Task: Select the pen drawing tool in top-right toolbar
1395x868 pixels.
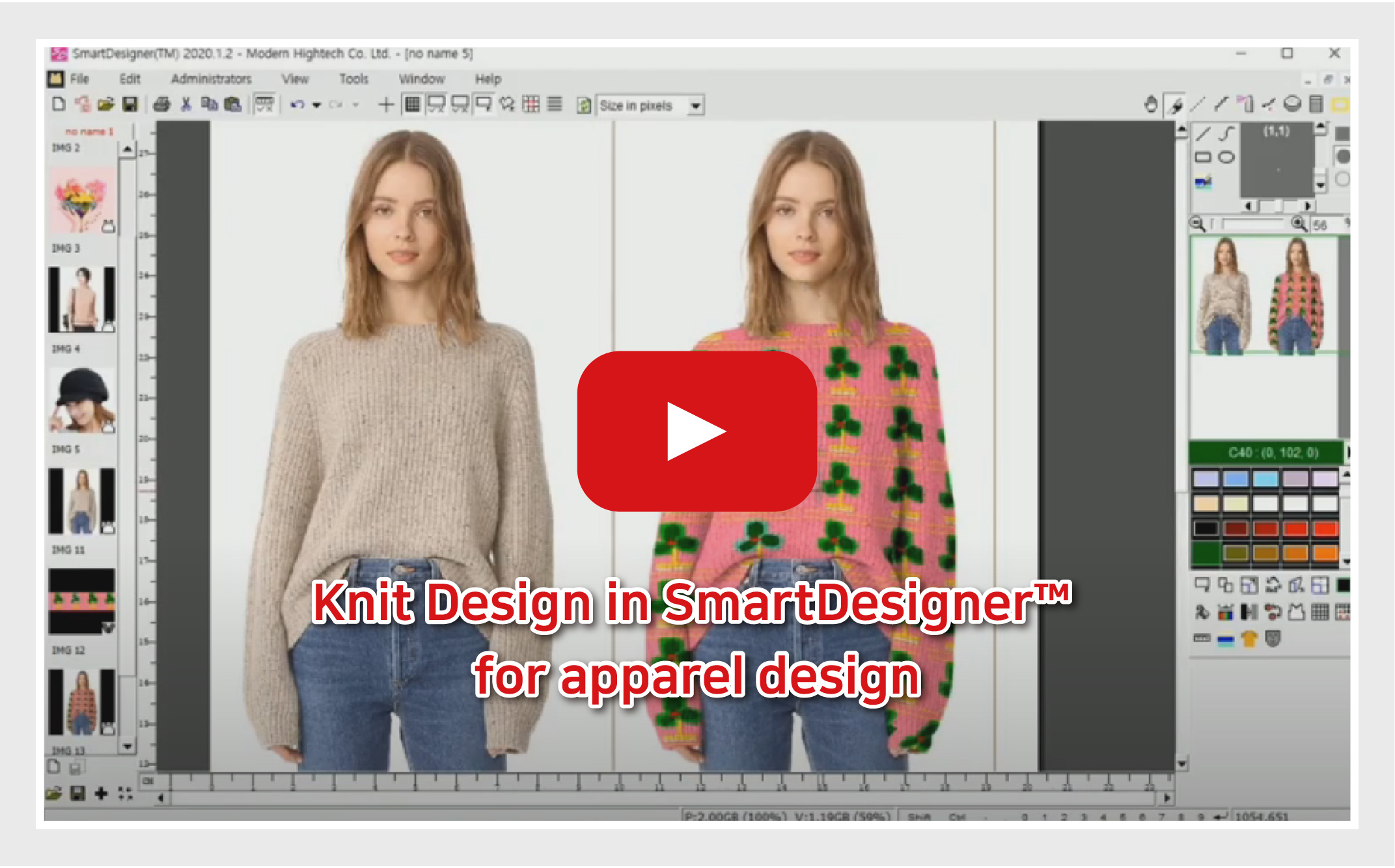Action: (1176, 105)
